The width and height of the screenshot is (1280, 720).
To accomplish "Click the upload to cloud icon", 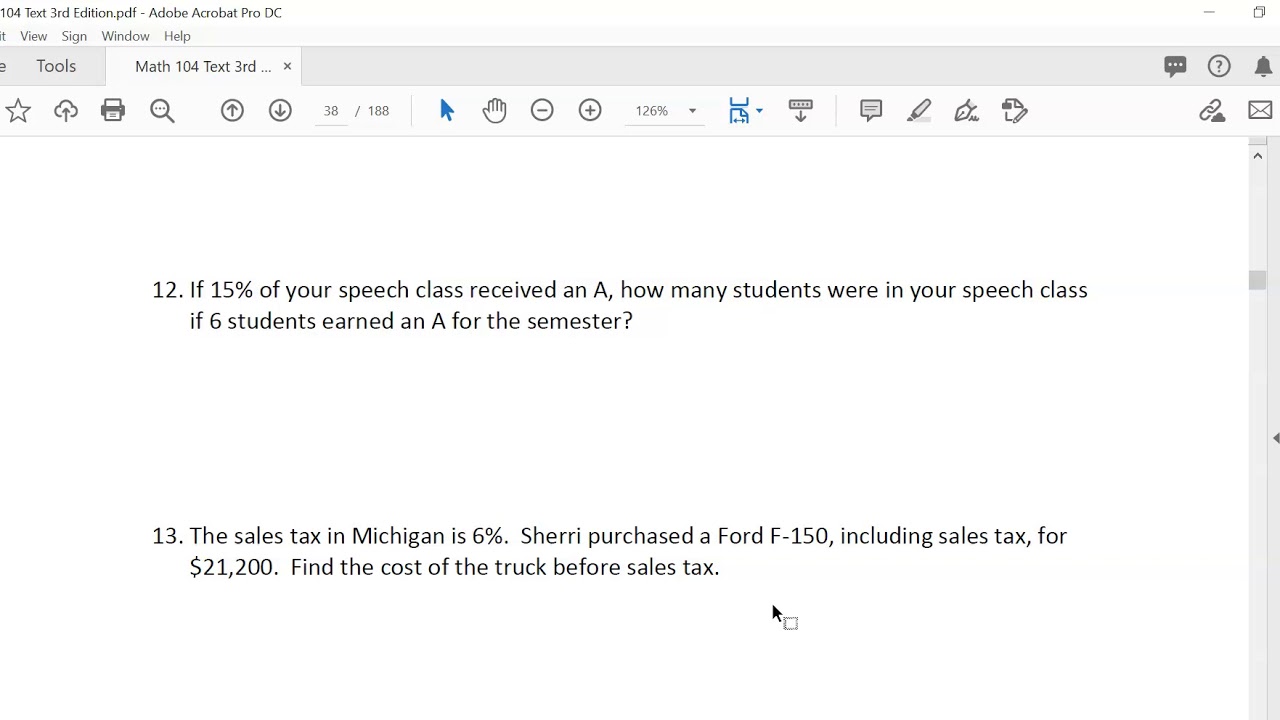I will (66, 111).
